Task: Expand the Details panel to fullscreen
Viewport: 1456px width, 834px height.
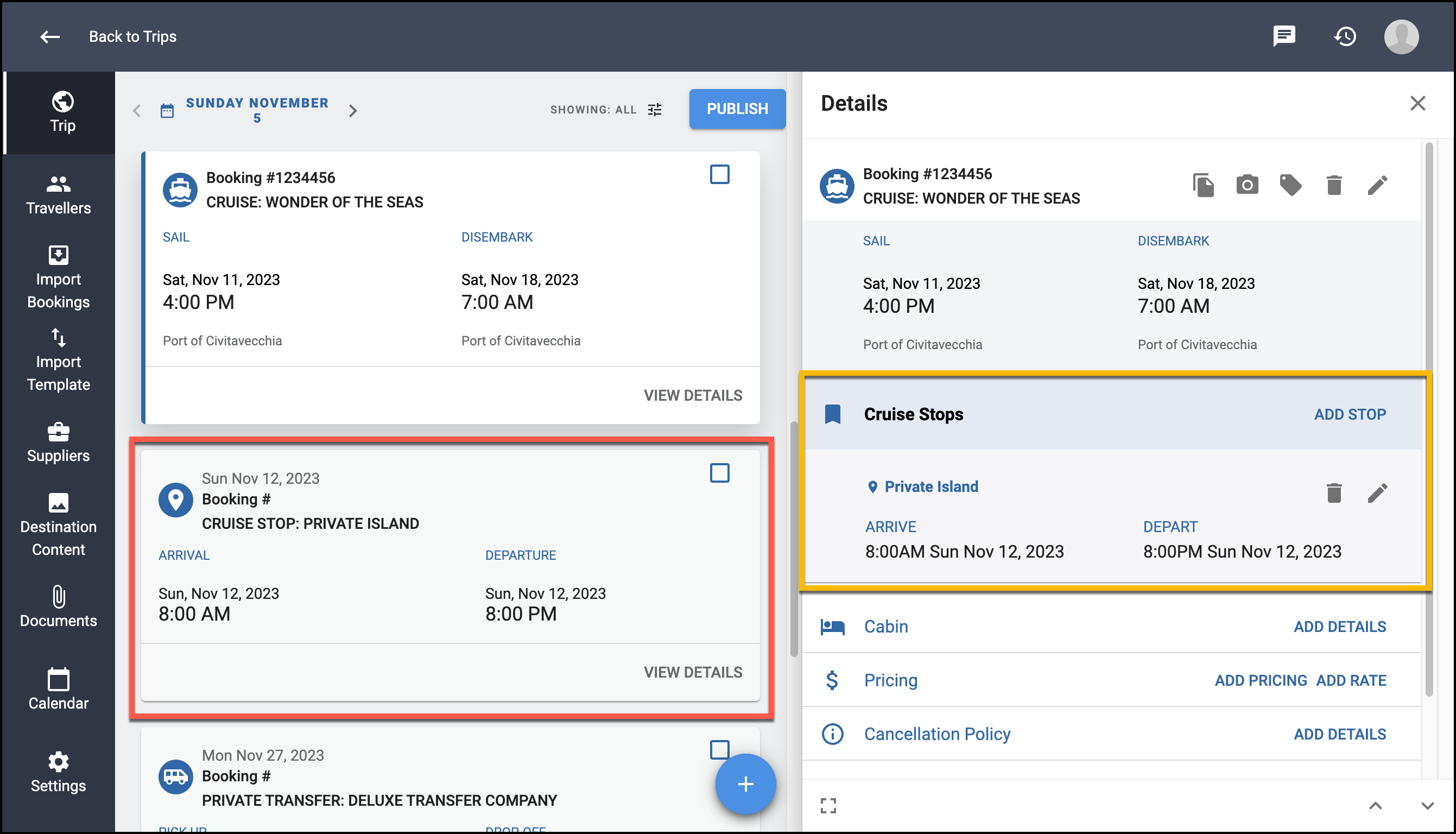Action: coord(828,805)
